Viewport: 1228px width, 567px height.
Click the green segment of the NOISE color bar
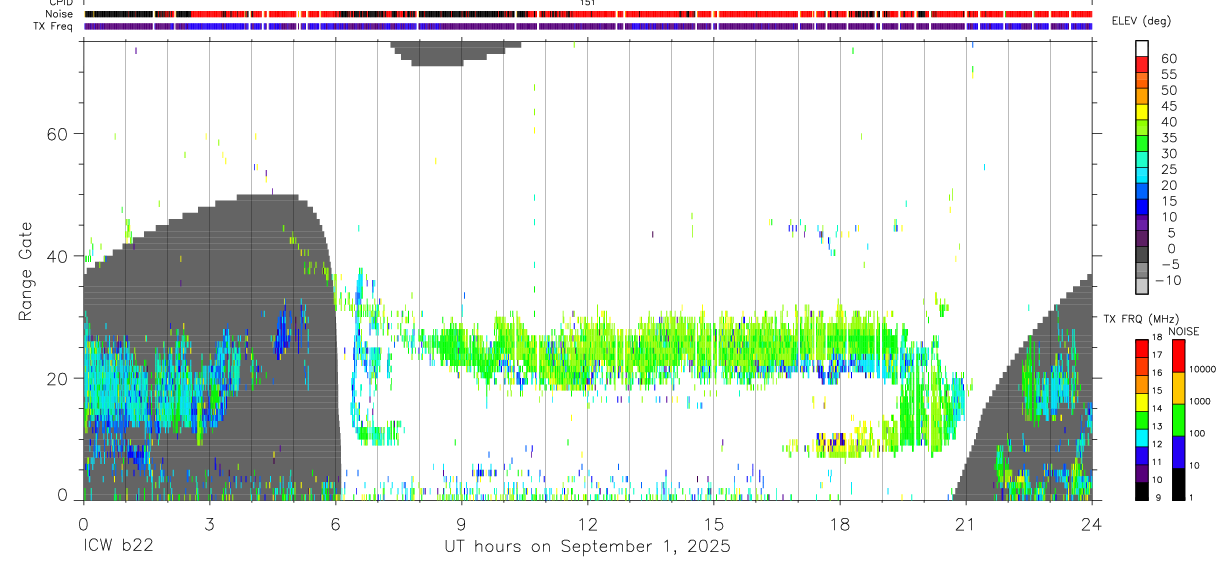[1179, 419]
